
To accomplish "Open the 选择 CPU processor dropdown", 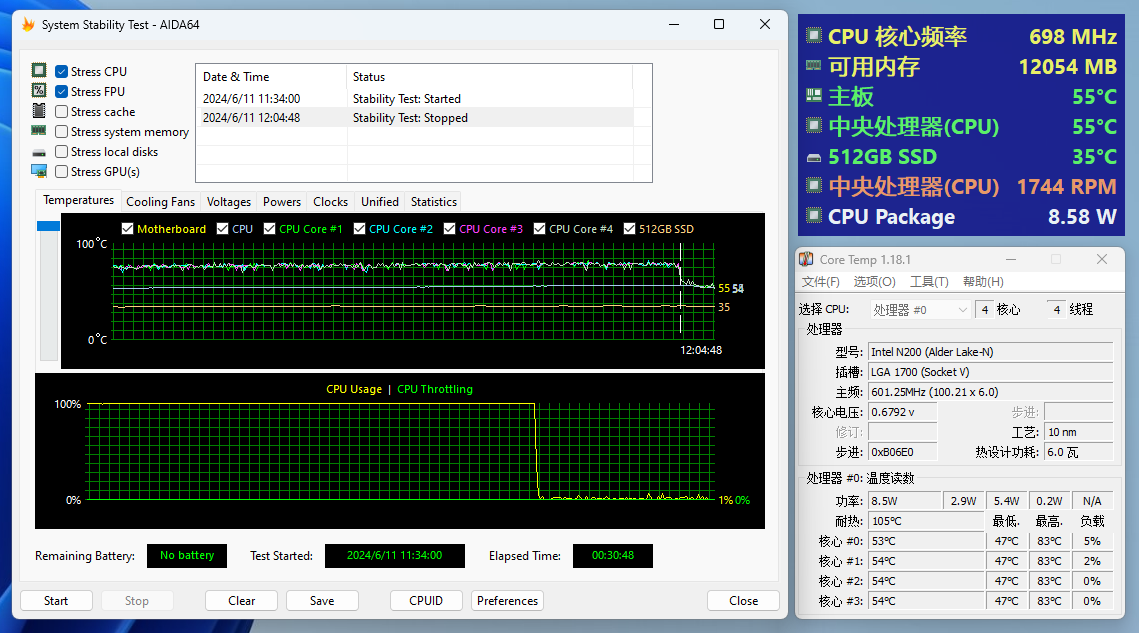I will click(x=920, y=310).
